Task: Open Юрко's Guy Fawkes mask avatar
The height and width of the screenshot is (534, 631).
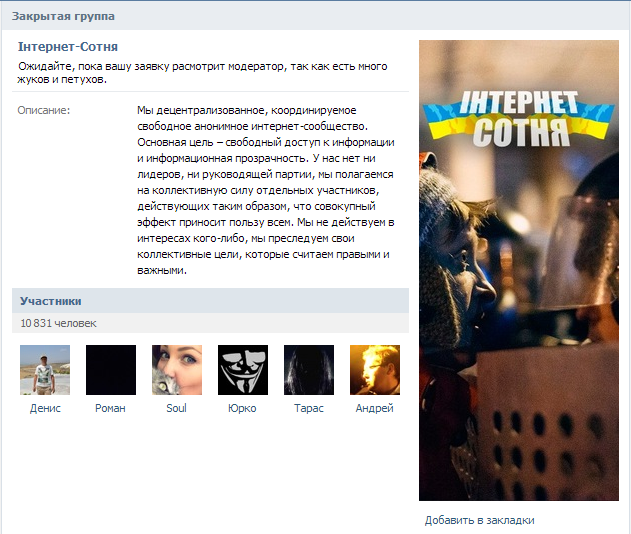Action: pyautogui.click(x=243, y=370)
